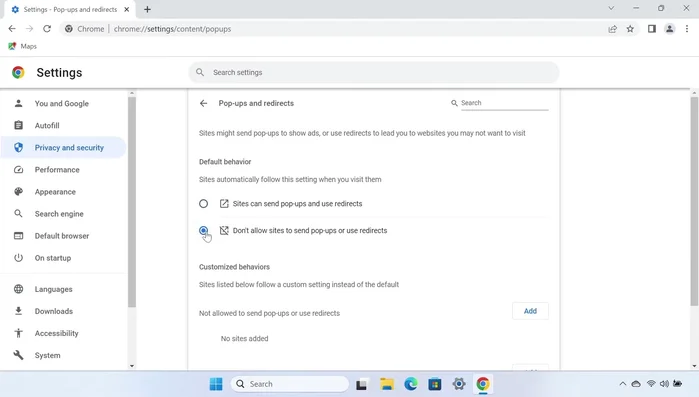Image resolution: width=699 pixels, height=397 pixels.
Task: Show hidden system tray icons
Action: click(x=623, y=384)
